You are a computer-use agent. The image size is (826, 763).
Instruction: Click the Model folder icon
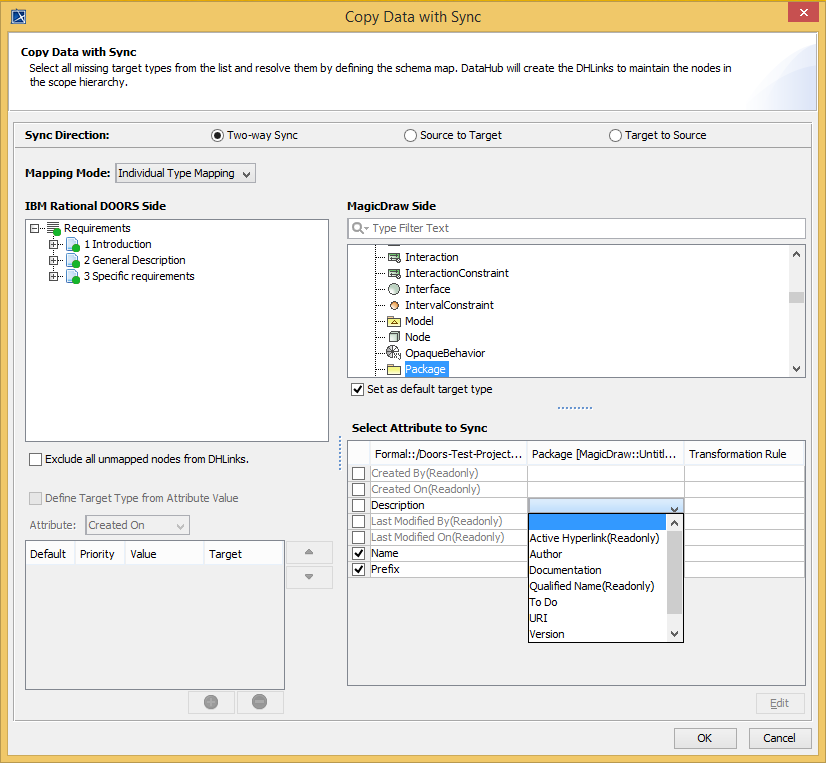[x=394, y=321]
